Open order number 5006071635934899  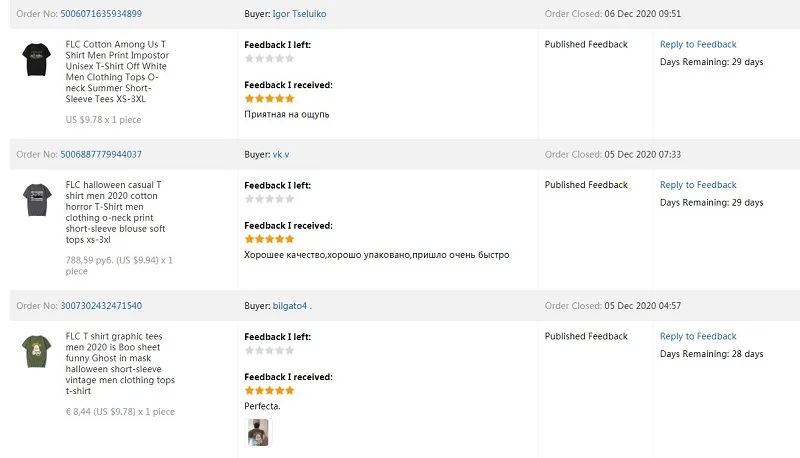point(101,14)
